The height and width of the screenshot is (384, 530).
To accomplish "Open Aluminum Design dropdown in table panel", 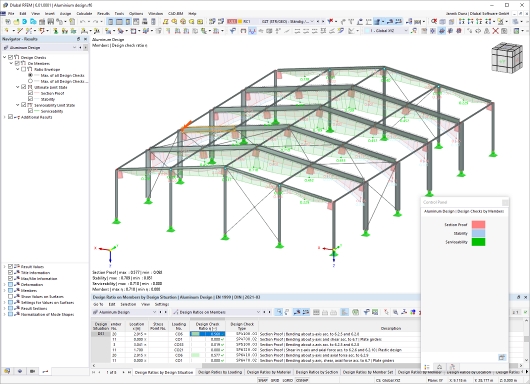I will pos(154,312).
